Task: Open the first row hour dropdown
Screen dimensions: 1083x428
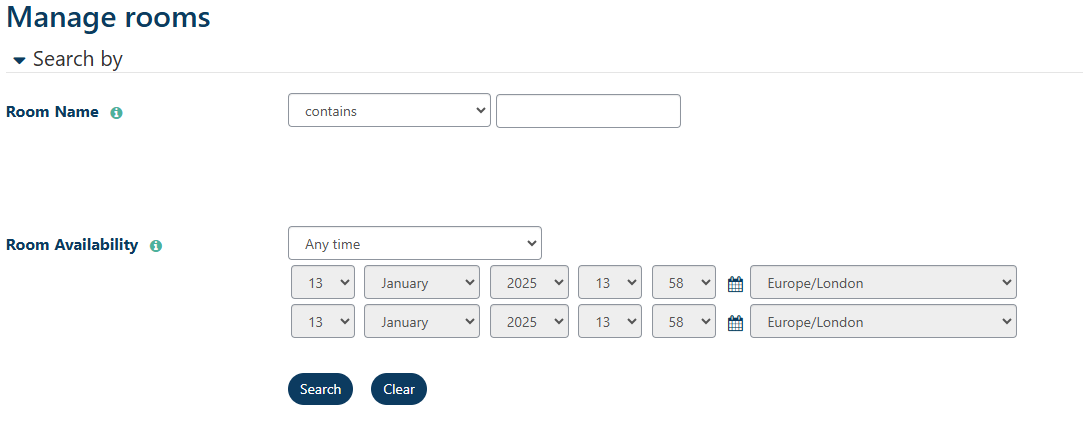Action: tap(609, 283)
